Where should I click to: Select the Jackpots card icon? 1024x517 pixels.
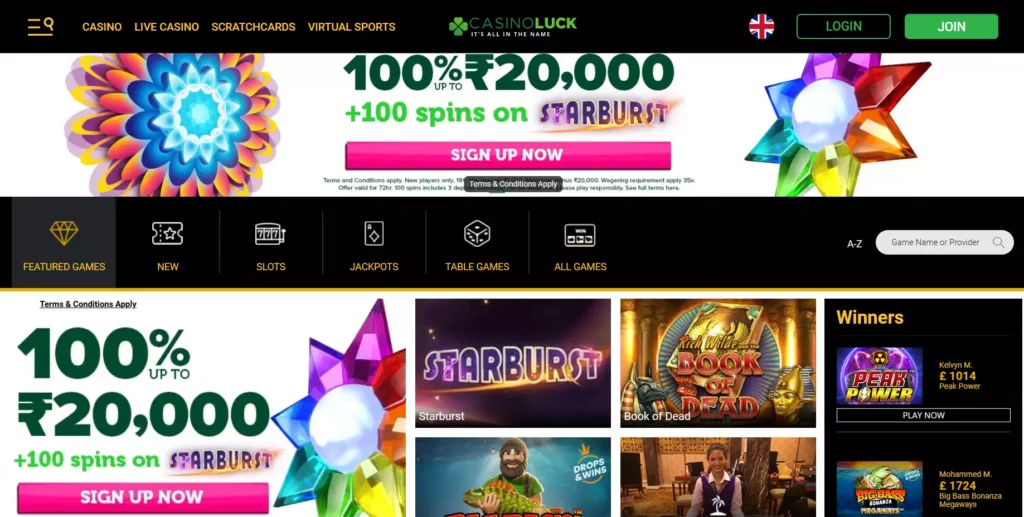[374, 233]
